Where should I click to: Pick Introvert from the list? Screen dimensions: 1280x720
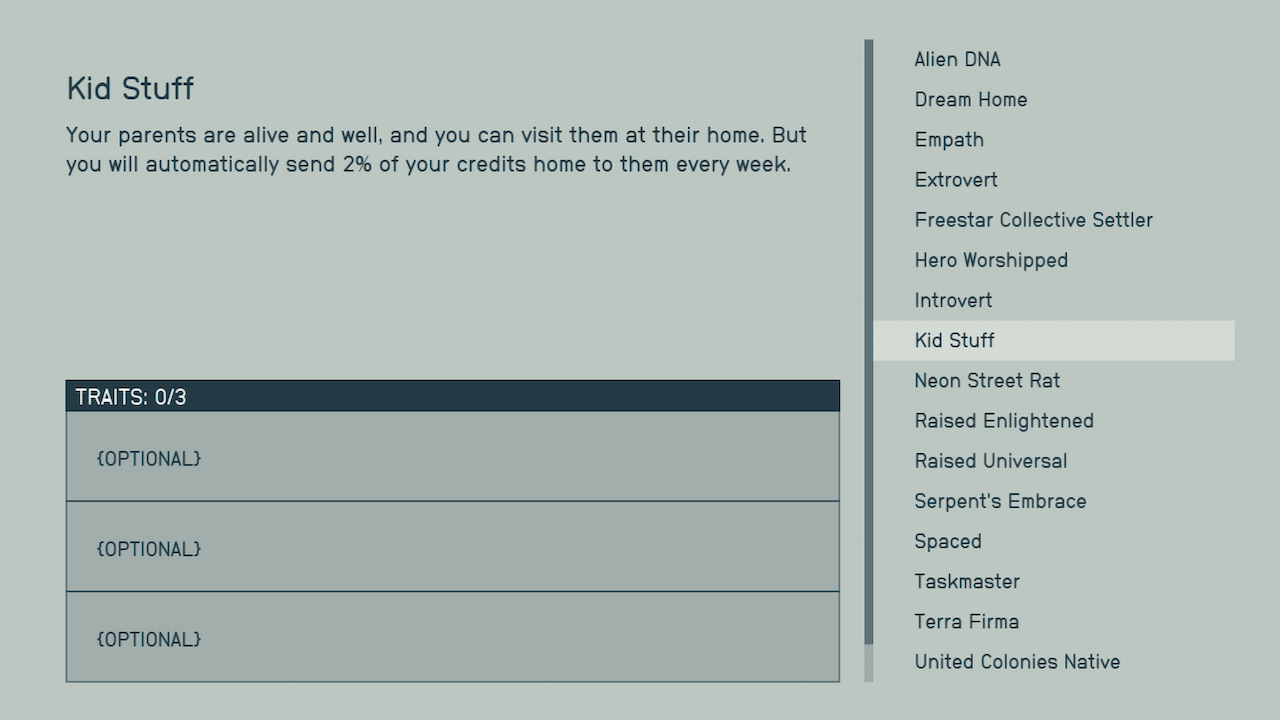pyautogui.click(x=953, y=300)
